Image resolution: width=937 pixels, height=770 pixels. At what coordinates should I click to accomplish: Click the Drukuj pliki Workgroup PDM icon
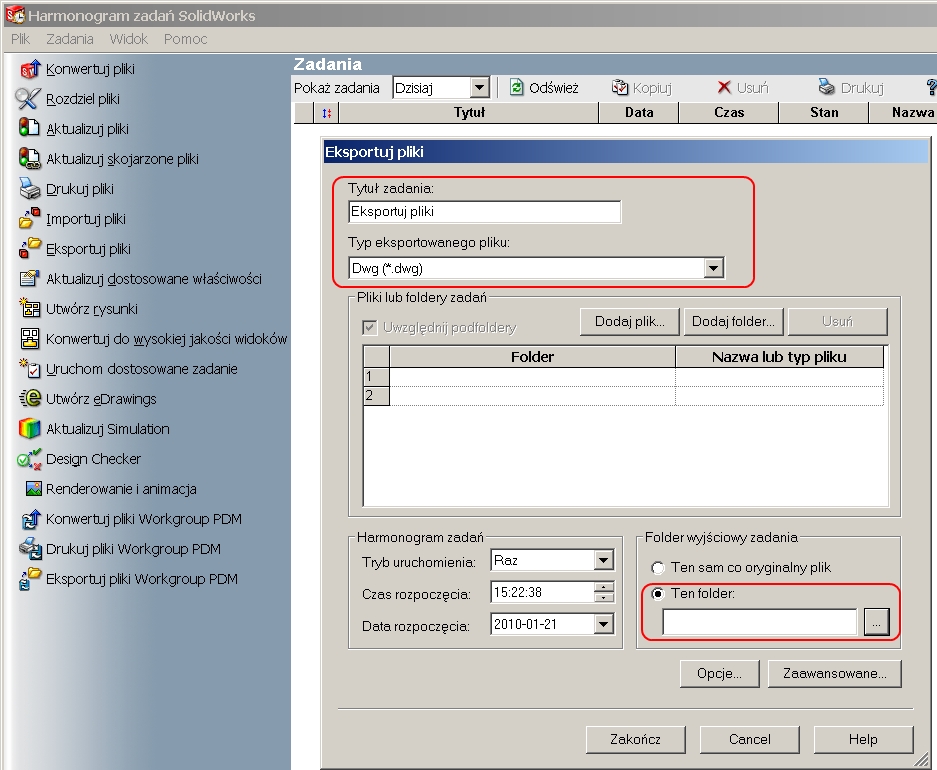tap(30, 549)
